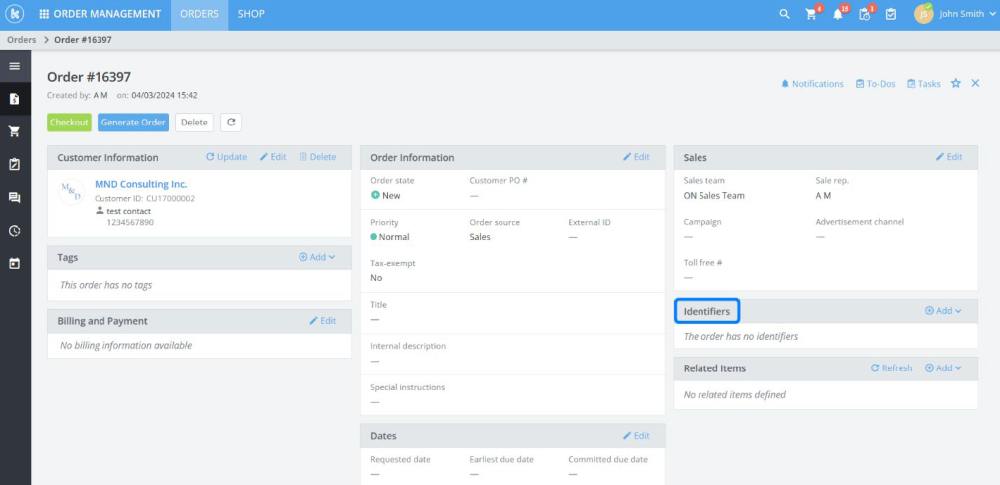
Task: Open the Identifiers Add dropdown
Action: tap(943, 311)
